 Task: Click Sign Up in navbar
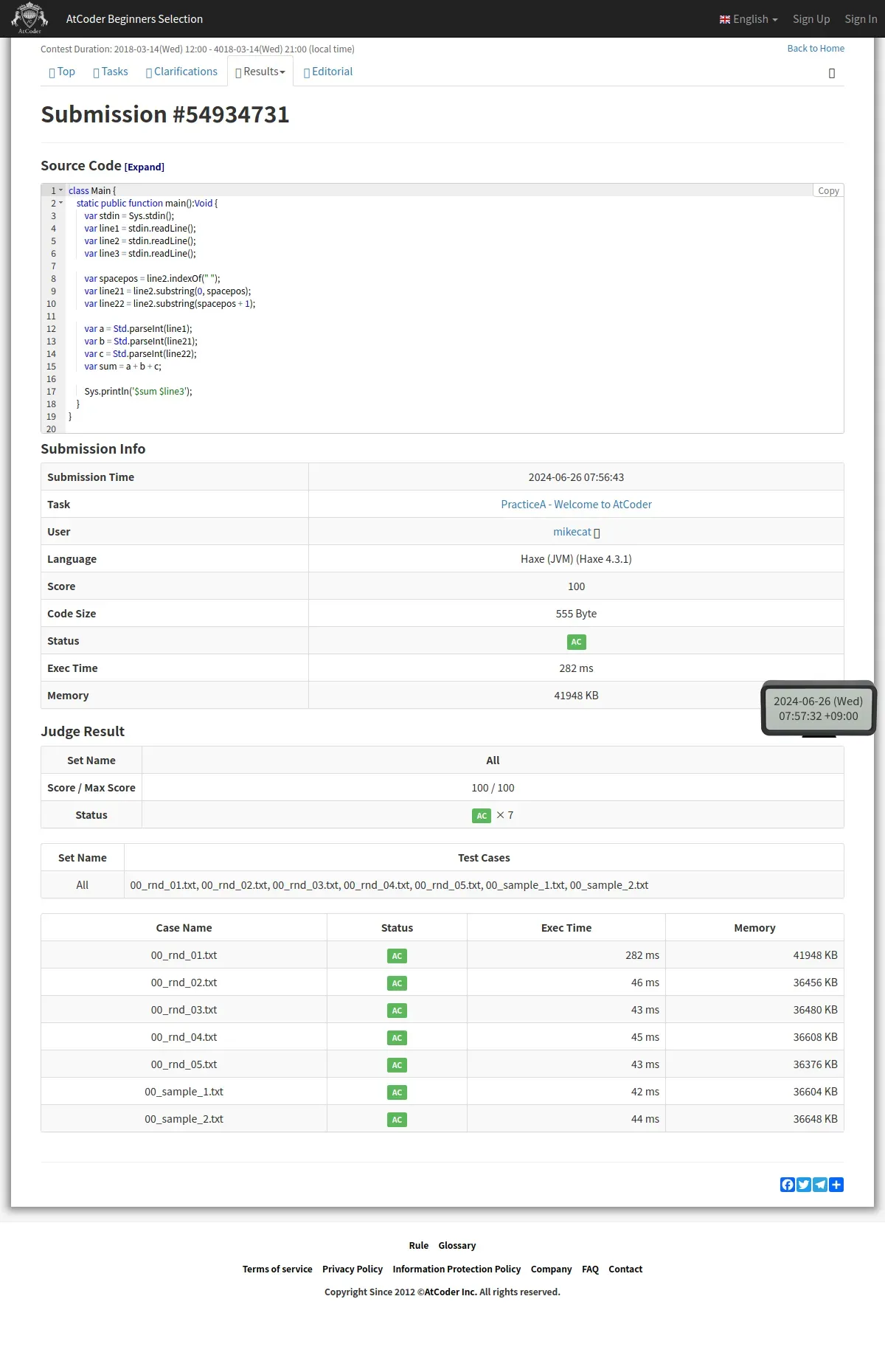811,19
